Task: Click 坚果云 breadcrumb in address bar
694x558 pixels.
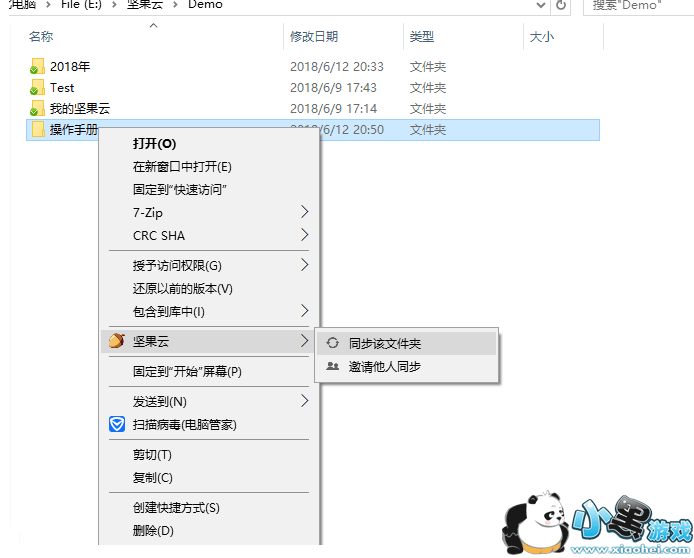Action: click(145, 5)
